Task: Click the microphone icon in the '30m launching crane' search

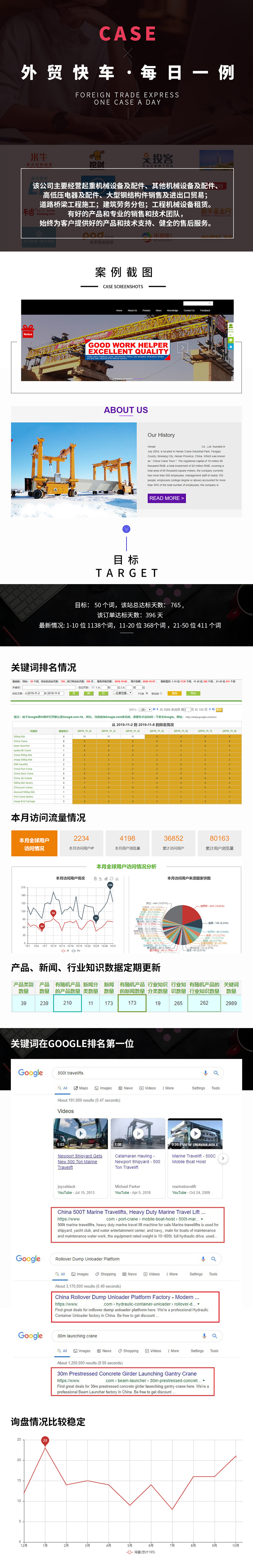Action: coord(204,1336)
